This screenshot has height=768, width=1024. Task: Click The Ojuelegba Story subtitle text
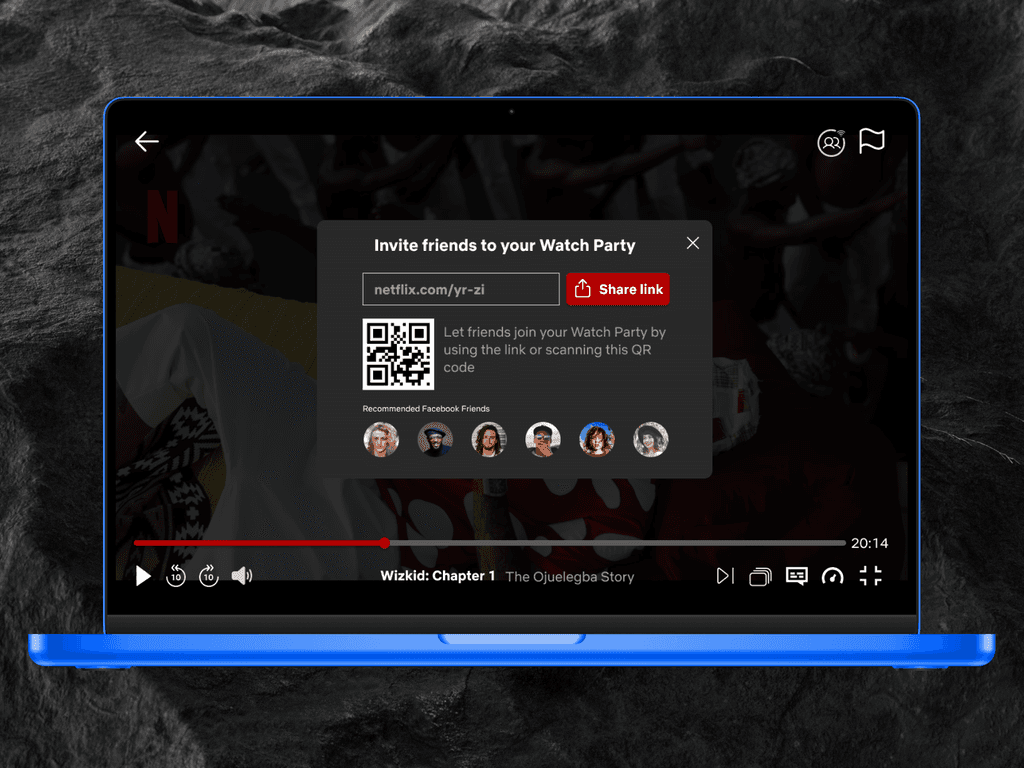569,577
